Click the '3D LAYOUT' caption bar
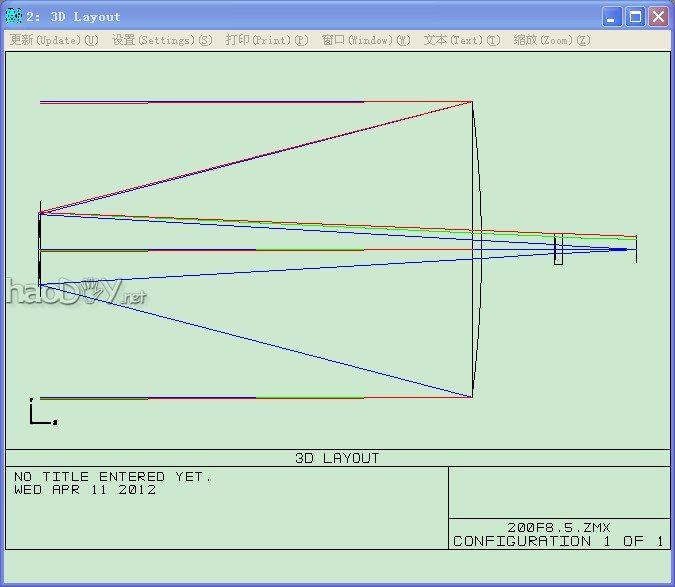Image resolution: width=675 pixels, height=587 pixels. [337, 458]
